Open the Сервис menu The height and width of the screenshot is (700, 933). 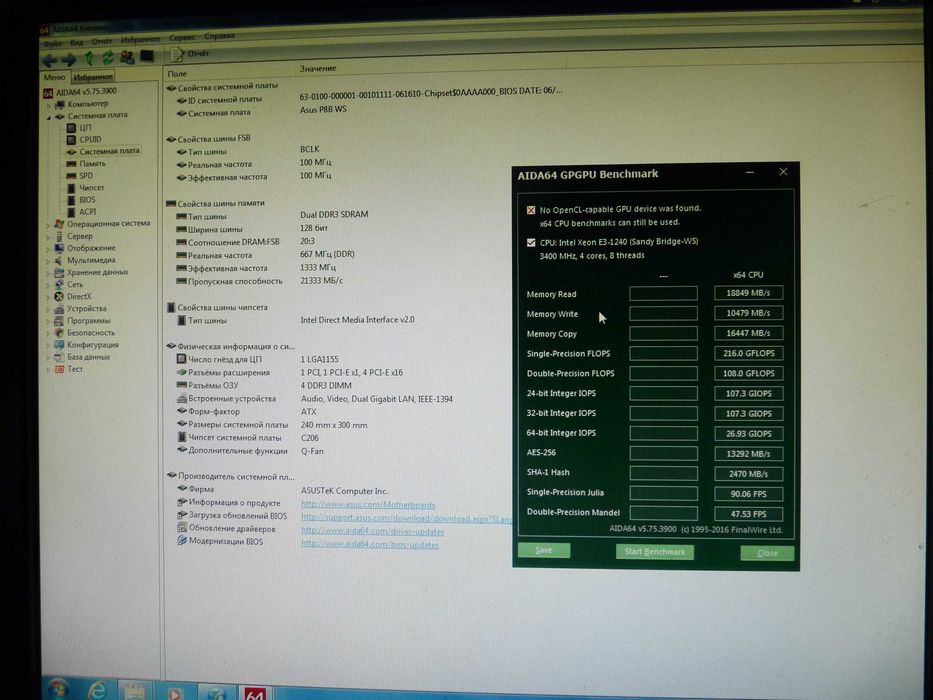point(182,38)
